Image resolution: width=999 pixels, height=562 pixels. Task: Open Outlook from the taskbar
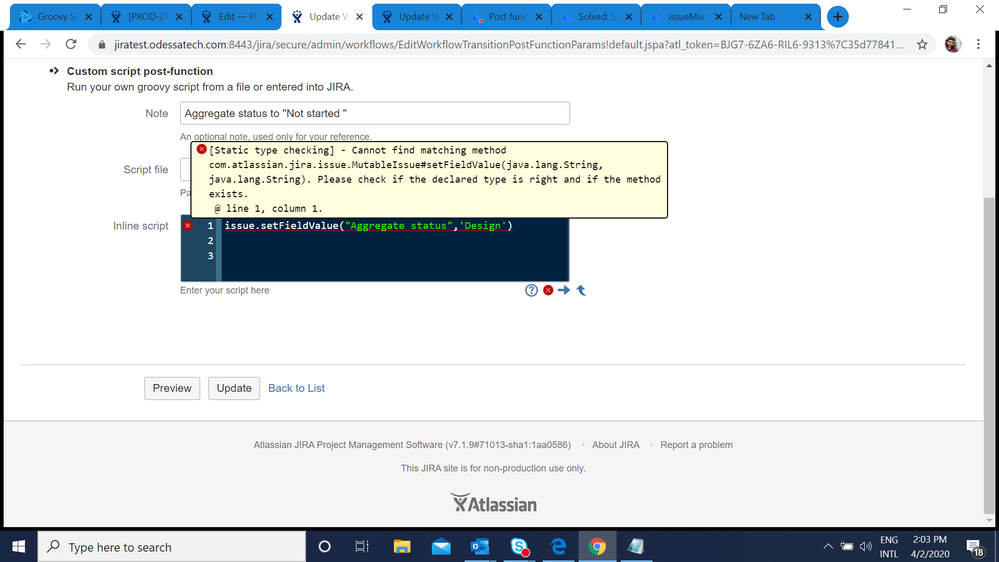[x=480, y=547]
